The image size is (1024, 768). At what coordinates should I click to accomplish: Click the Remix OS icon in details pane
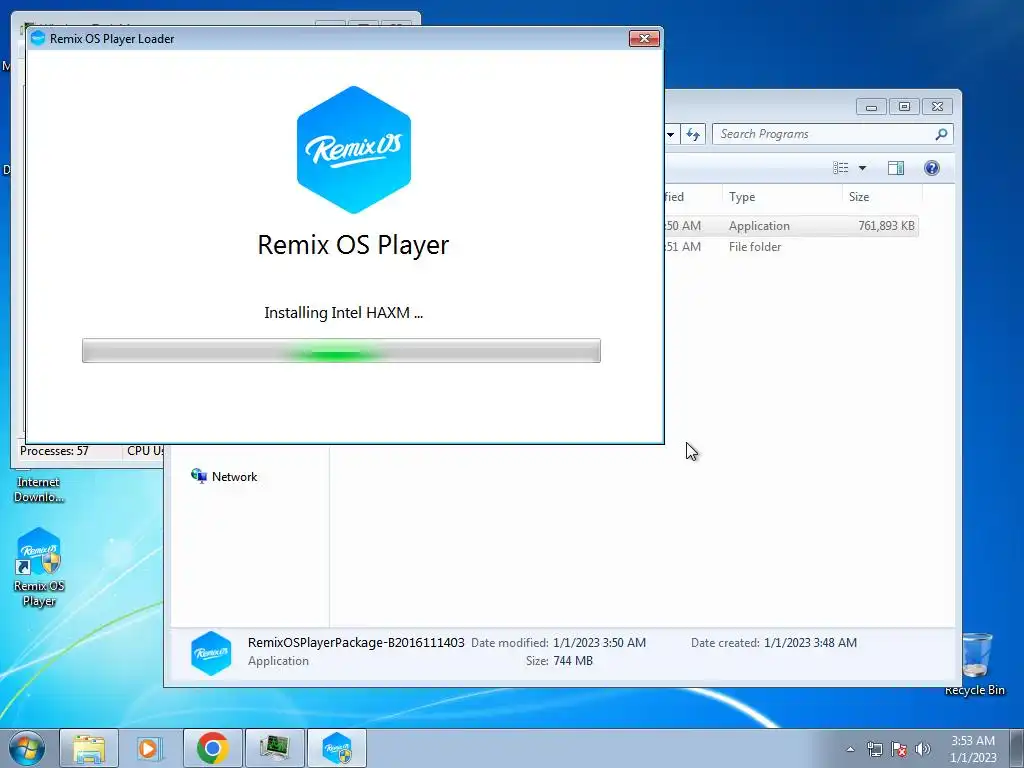point(211,652)
